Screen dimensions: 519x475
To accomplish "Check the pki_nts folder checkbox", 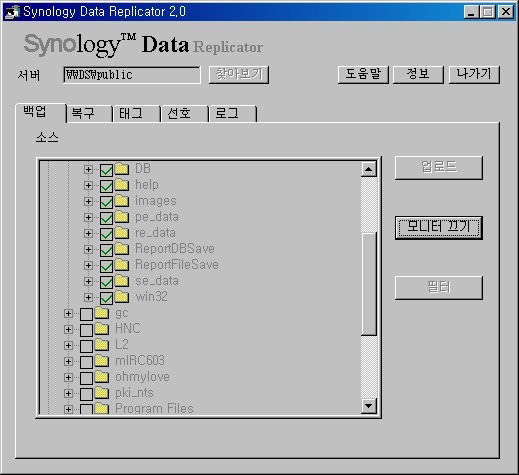I will click(86, 394).
